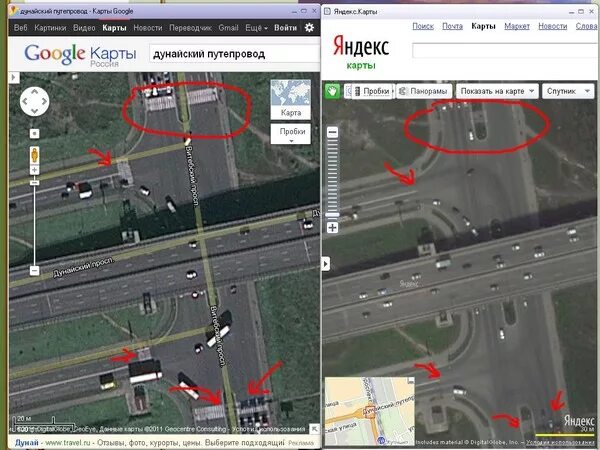Expand the Yandex left side panel arrow

click(326, 264)
